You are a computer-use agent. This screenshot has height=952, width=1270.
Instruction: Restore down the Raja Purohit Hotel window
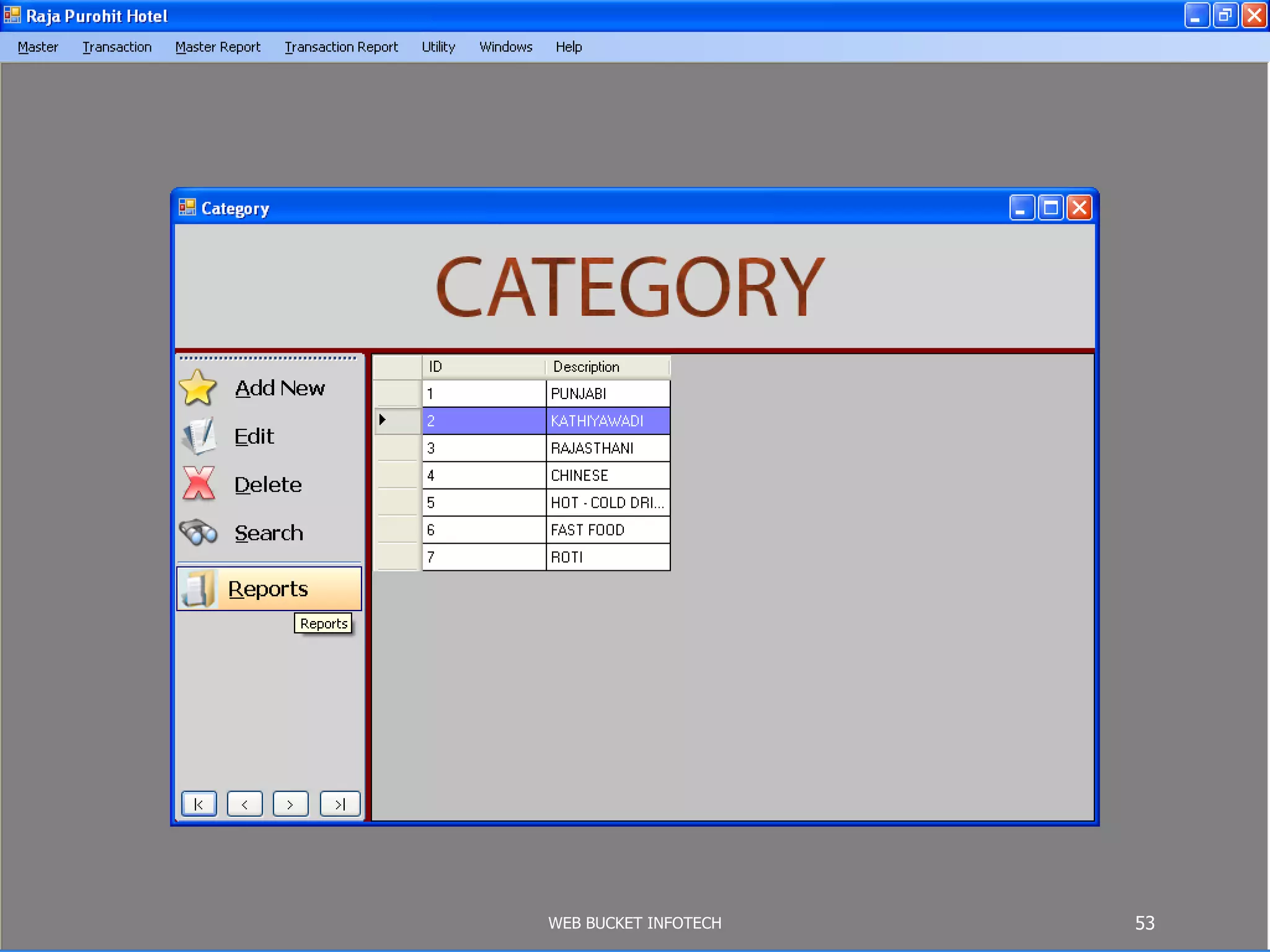(x=1225, y=15)
